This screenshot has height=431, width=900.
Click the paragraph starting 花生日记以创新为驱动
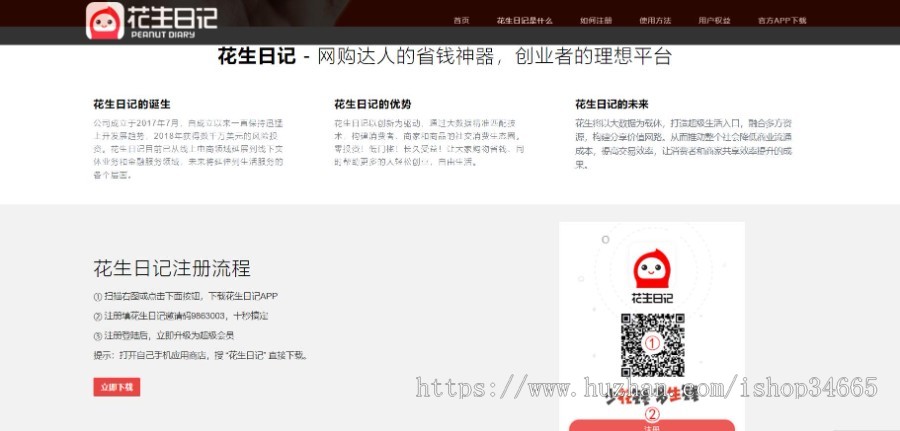tap(429, 142)
